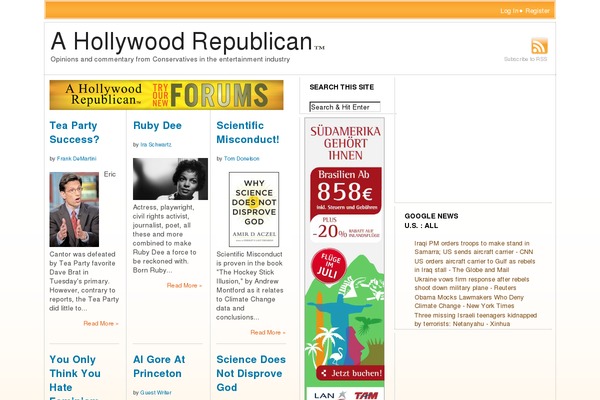Click the -20% Rabatt discount box in the ad

tap(345, 229)
